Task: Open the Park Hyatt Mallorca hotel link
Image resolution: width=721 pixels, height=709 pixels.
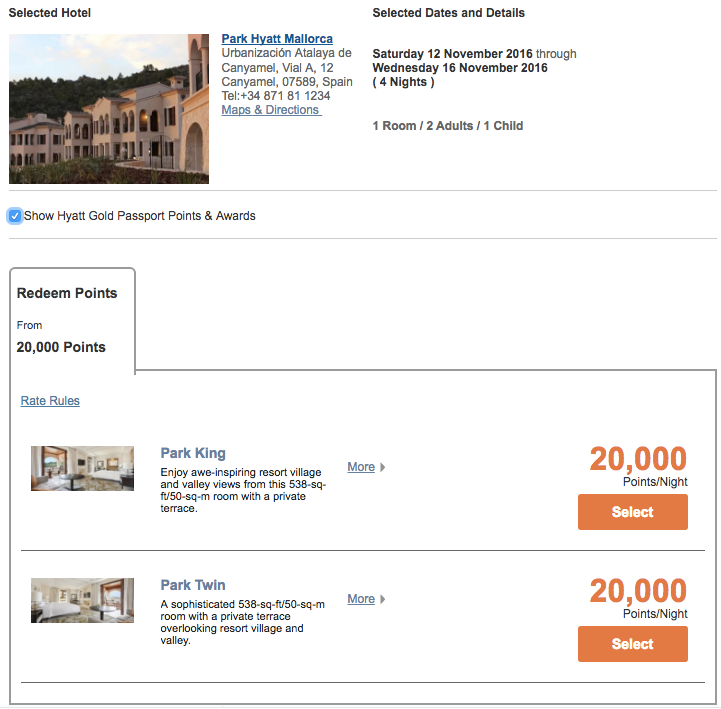Action: click(x=277, y=39)
